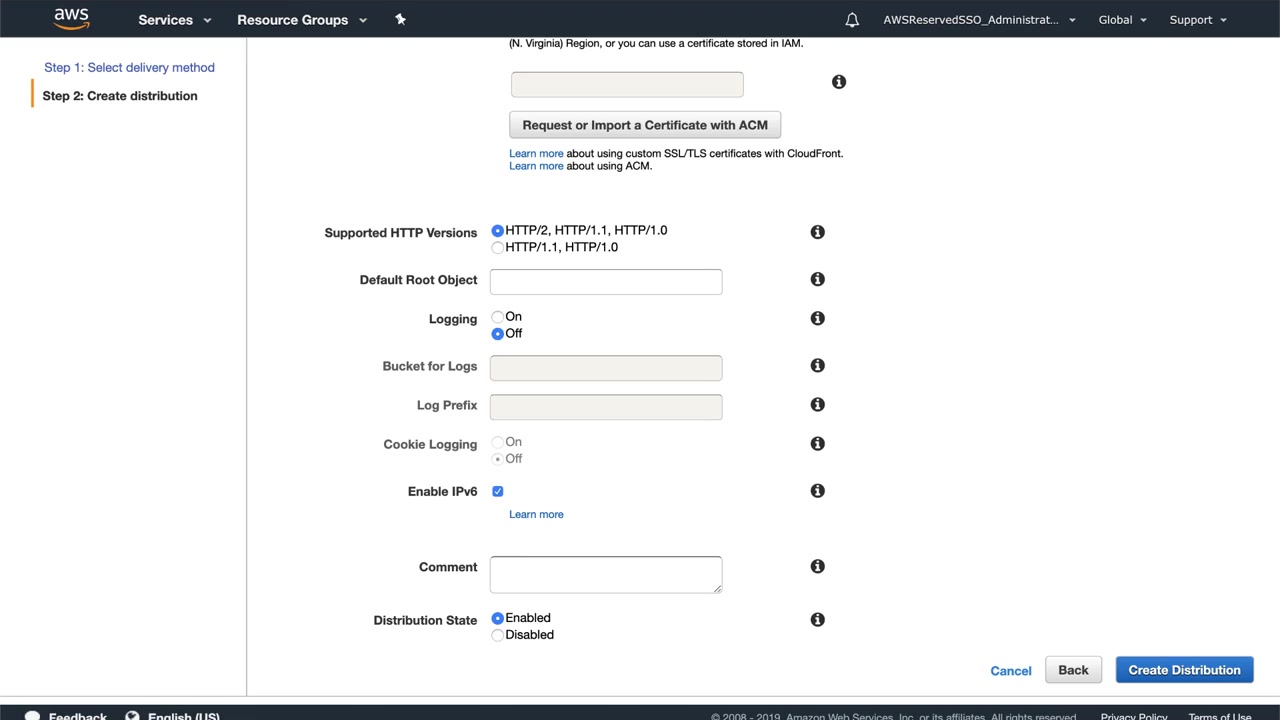Go to Step 1: Select delivery method

click(129, 68)
